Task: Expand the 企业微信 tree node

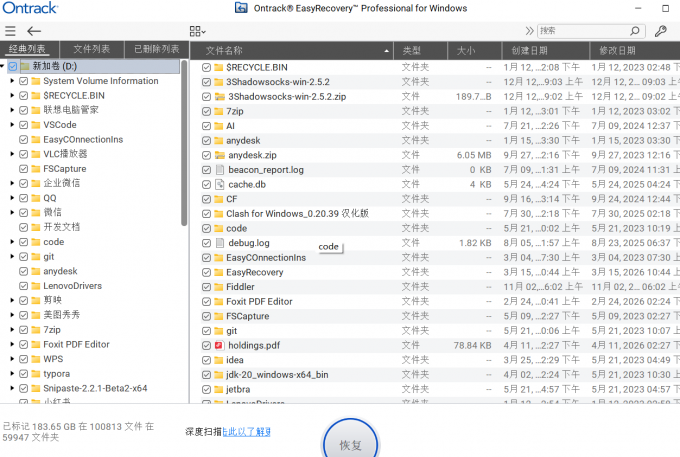Action: click(x=12, y=183)
